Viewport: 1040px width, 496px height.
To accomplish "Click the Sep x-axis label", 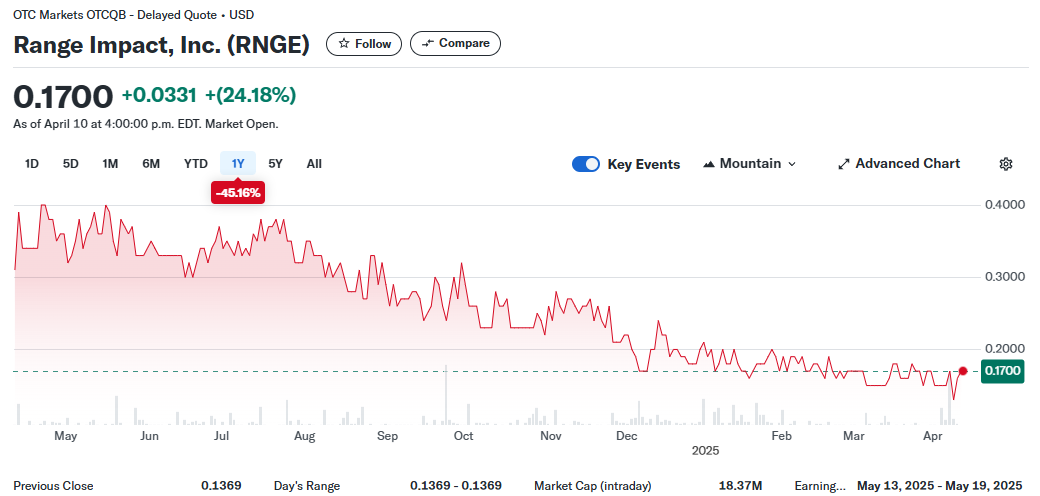I will click(x=387, y=436).
